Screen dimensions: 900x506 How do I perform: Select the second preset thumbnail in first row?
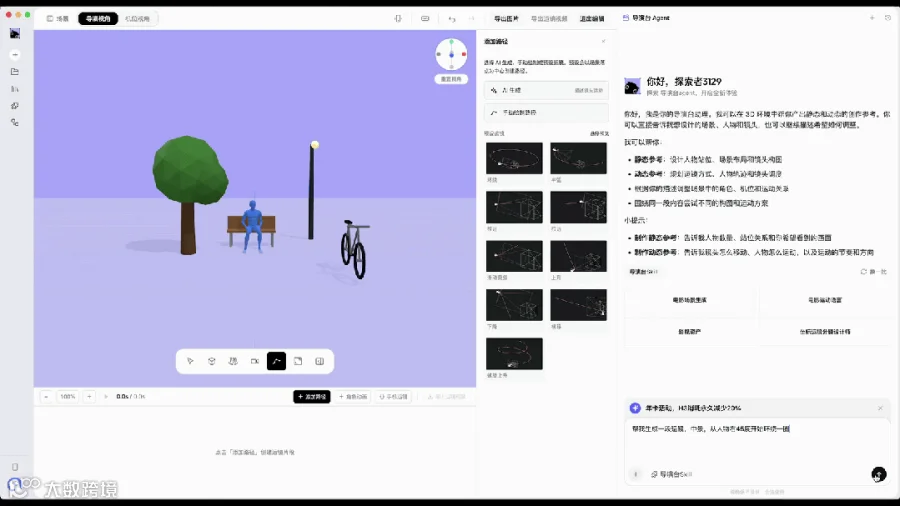click(579, 158)
